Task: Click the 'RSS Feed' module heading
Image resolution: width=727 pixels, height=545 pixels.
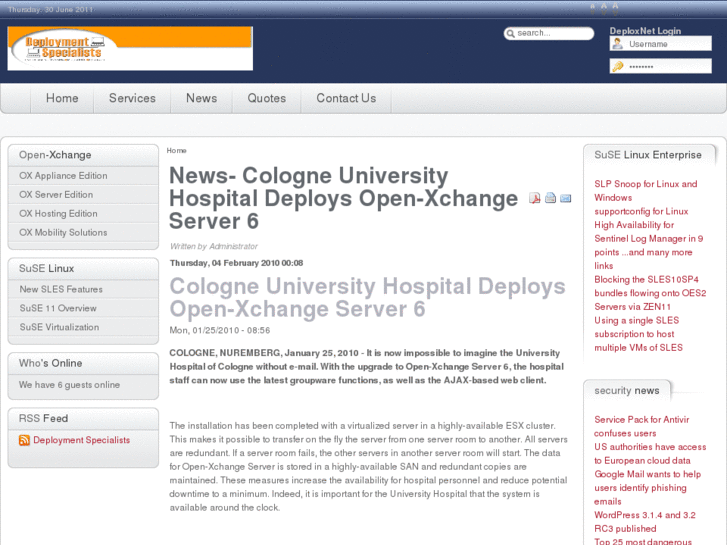Action: [x=44, y=418]
